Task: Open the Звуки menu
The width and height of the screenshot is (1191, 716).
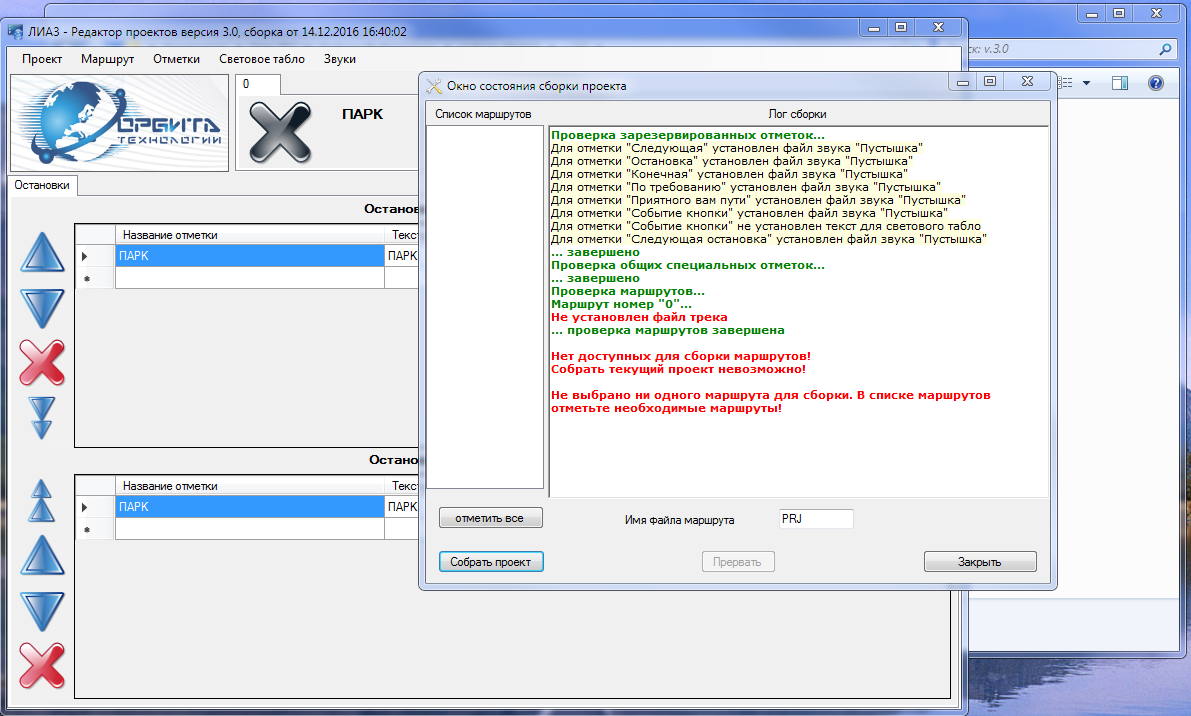Action: [340, 59]
